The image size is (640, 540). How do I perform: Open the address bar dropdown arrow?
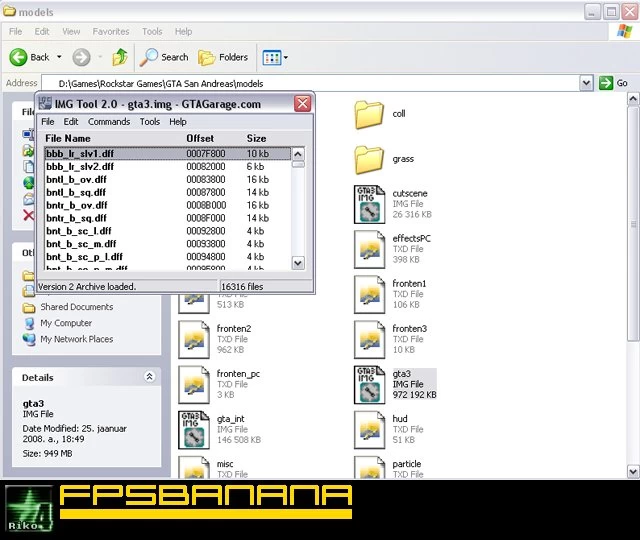tap(586, 83)
